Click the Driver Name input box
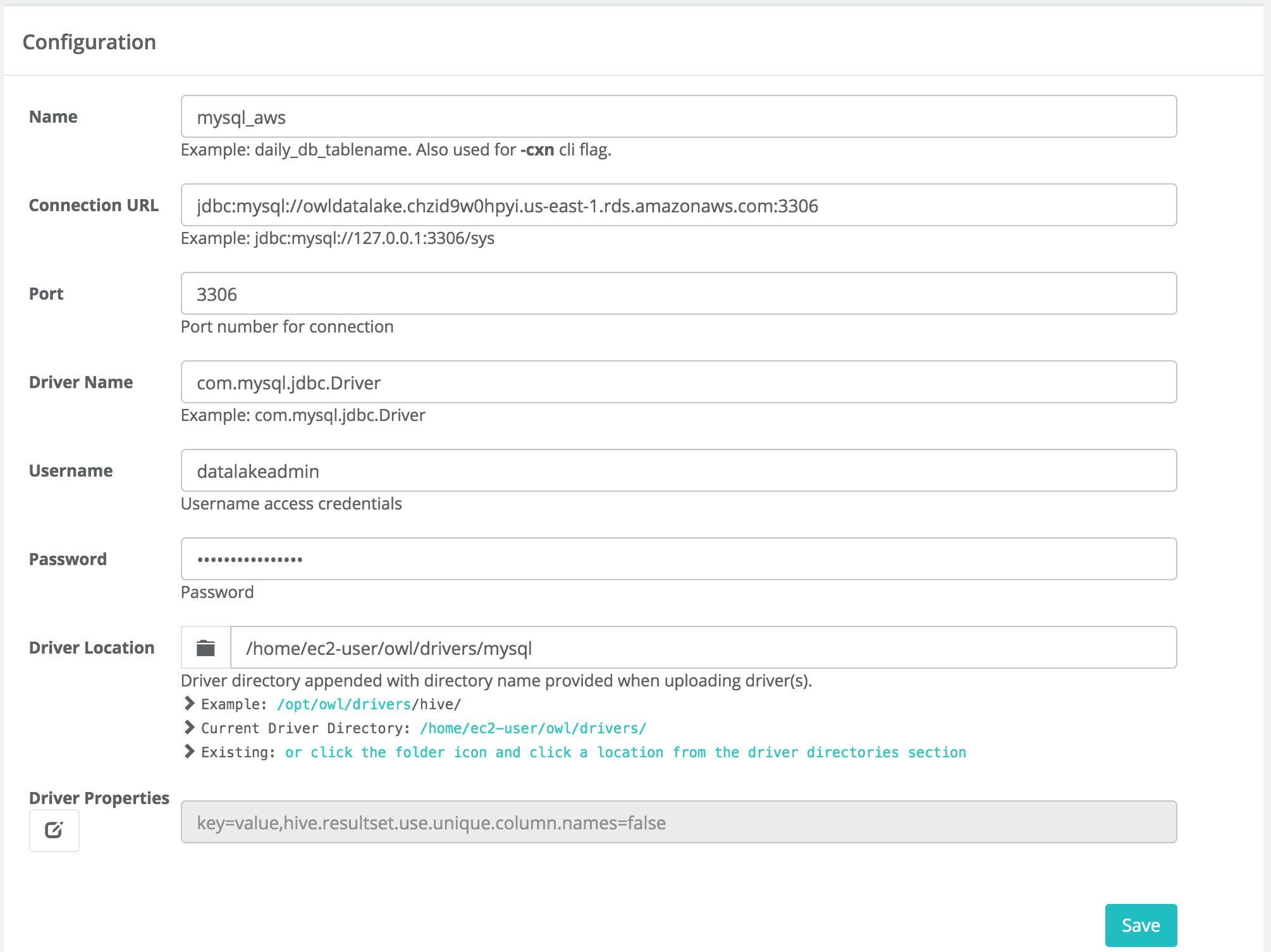1271x952 pixels. (x=678, y=382)
